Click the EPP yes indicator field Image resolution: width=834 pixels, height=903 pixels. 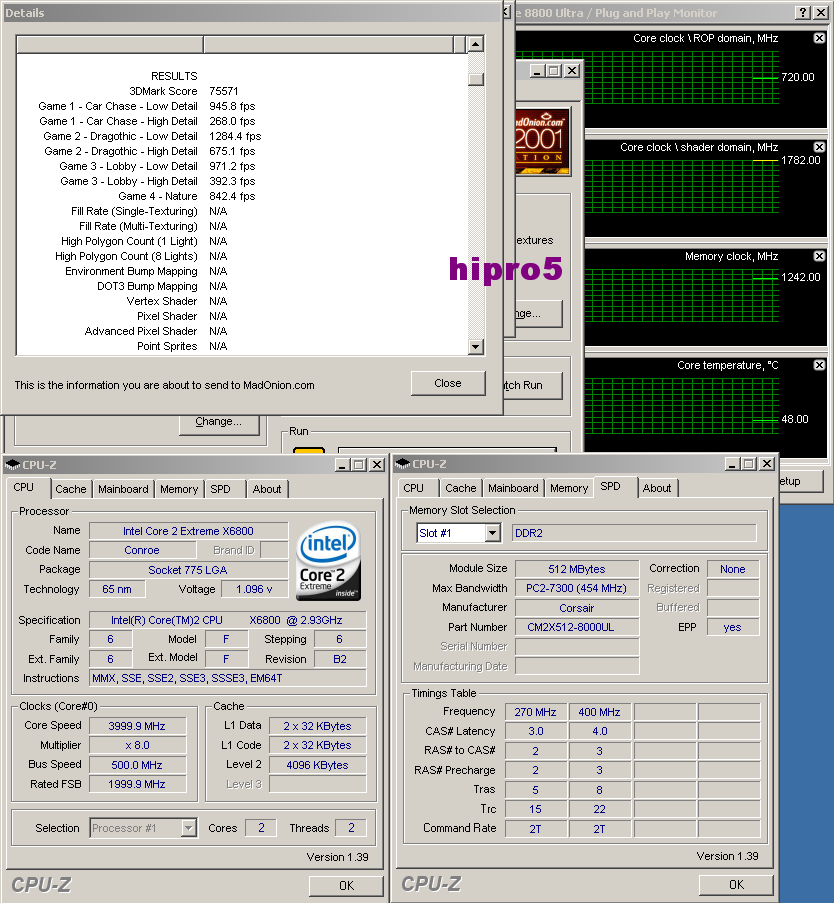[732, 627]
